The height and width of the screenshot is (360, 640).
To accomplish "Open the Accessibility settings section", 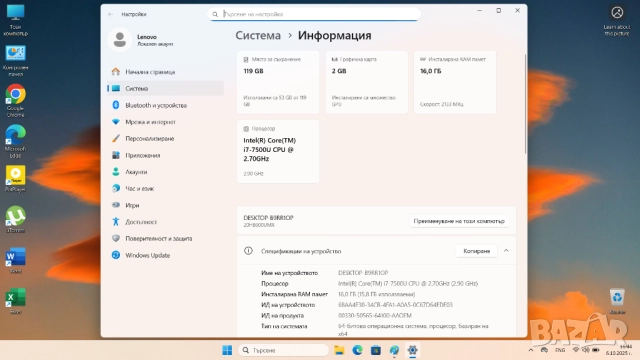I will (165, 222).
